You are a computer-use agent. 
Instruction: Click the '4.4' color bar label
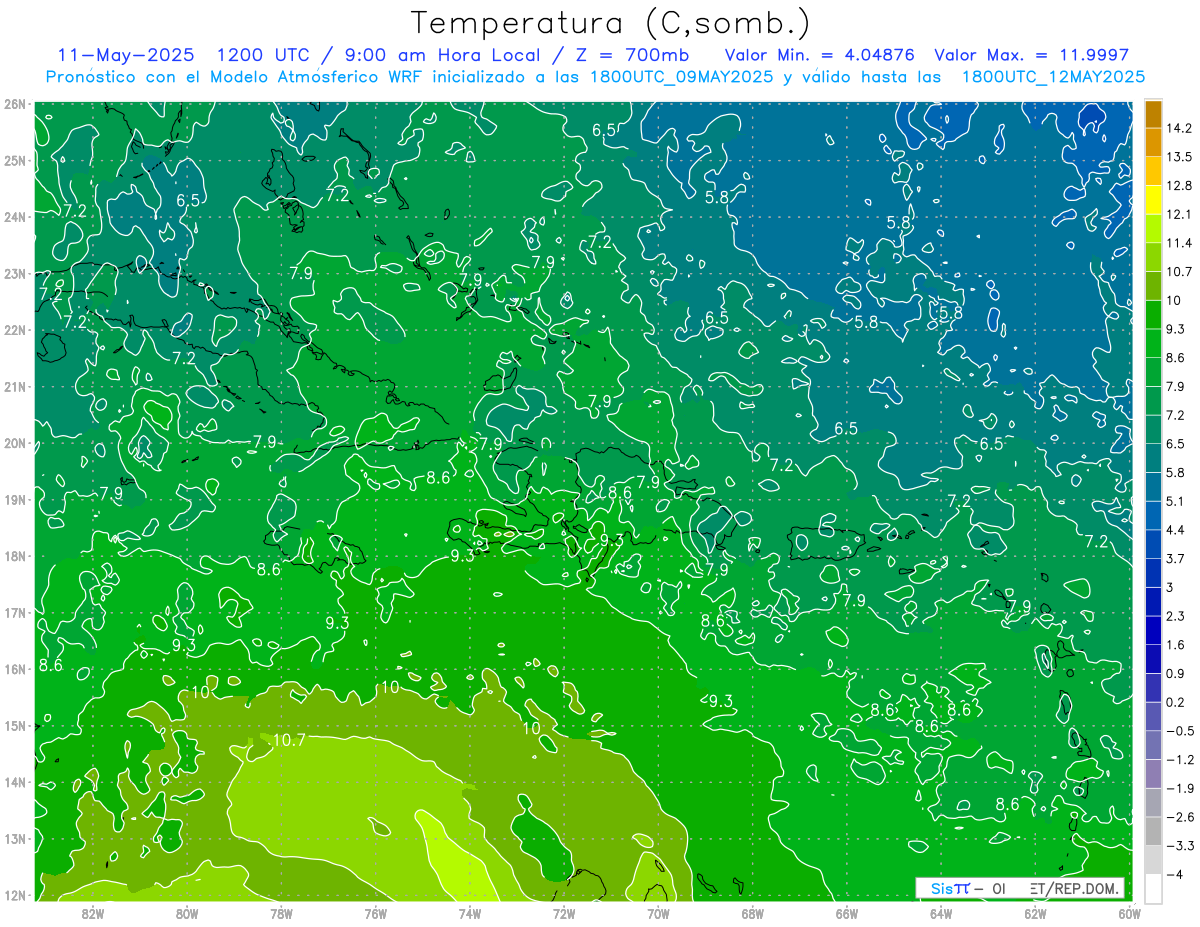(1176, 529)
